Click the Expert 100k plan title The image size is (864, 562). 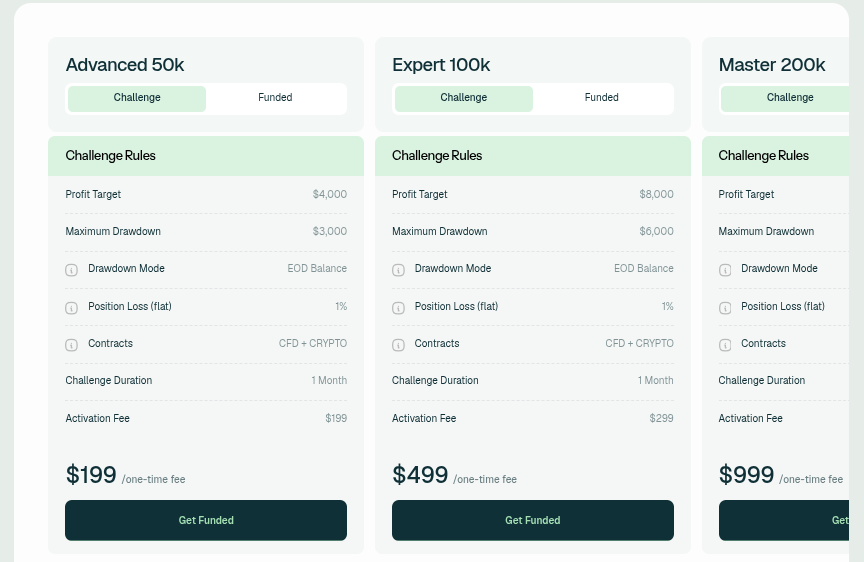pyautogui.click(x=441, y=65)
